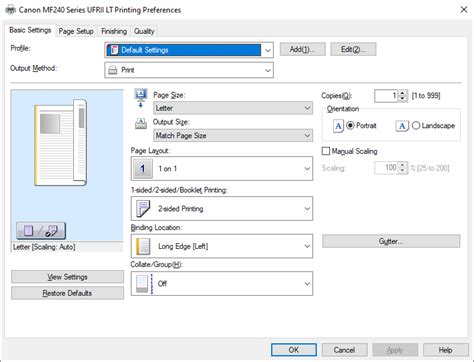Click the Page Size monitor icon

point(141,97)
